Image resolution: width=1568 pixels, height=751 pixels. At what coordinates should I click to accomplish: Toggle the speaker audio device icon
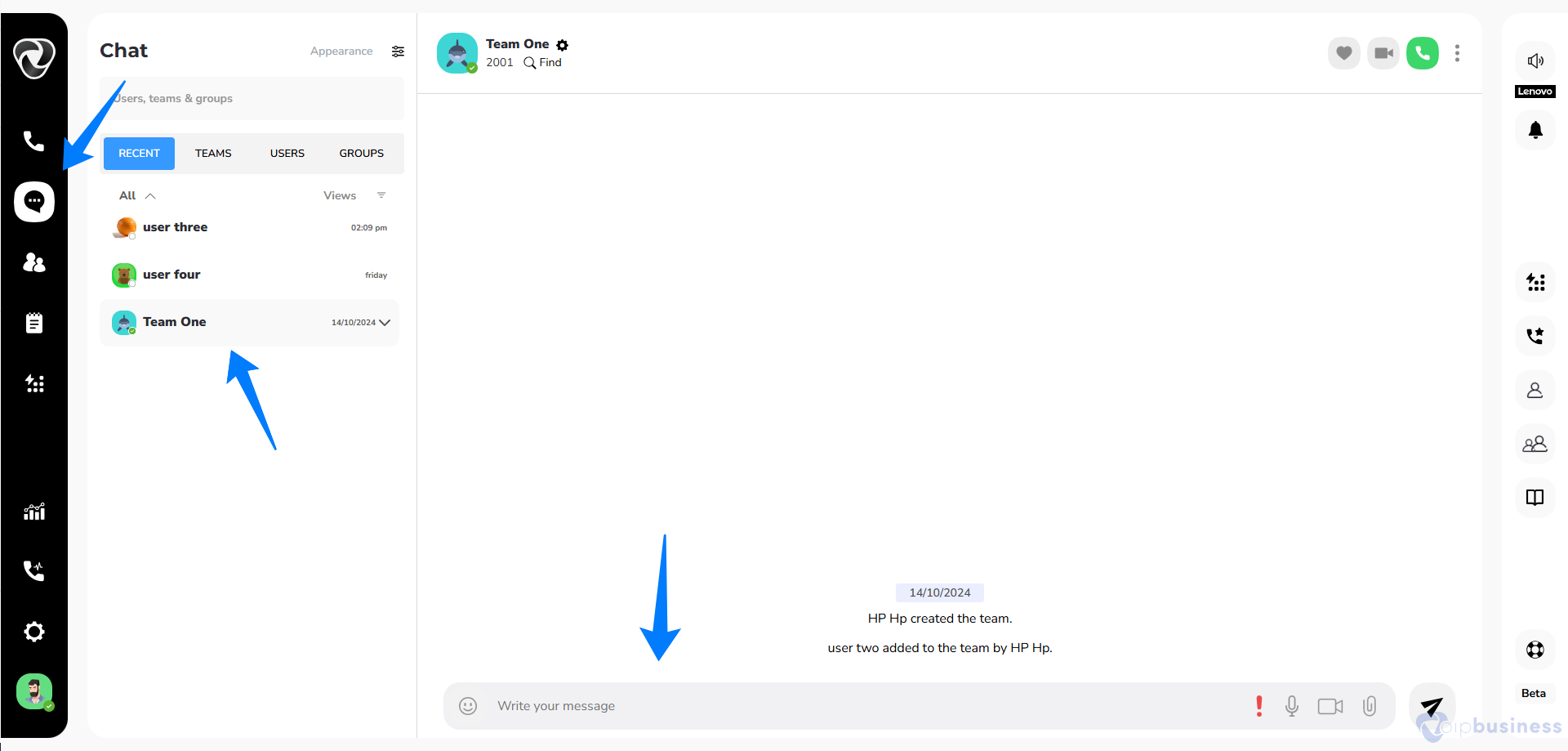tap(1535, 60)
